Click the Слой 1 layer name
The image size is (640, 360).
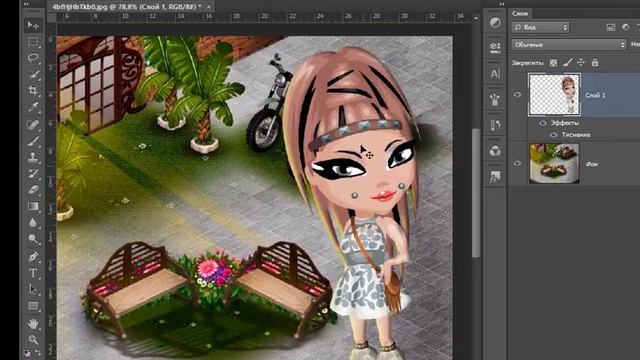coord(595,95)
